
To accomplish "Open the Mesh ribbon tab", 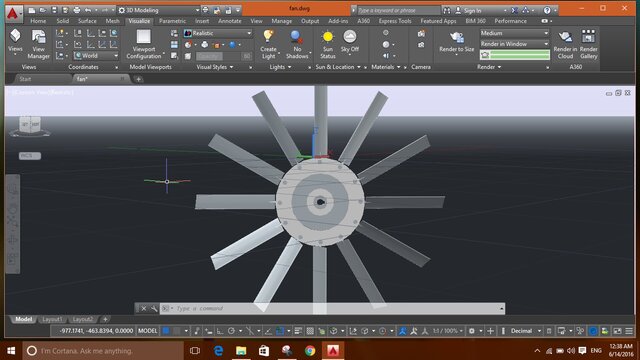I will (x=112, y=21).
